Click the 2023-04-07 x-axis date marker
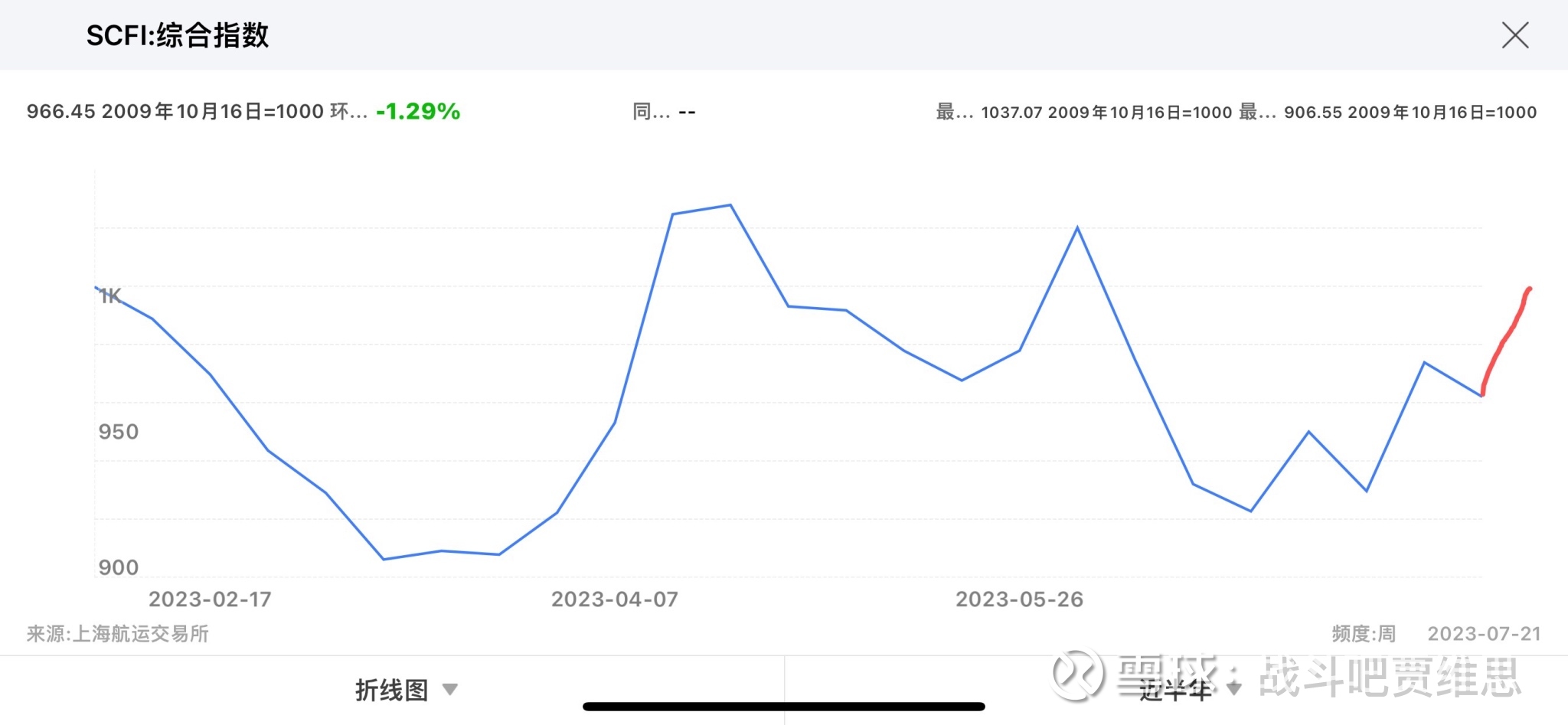1568x725 pixels. click(615, 599)
